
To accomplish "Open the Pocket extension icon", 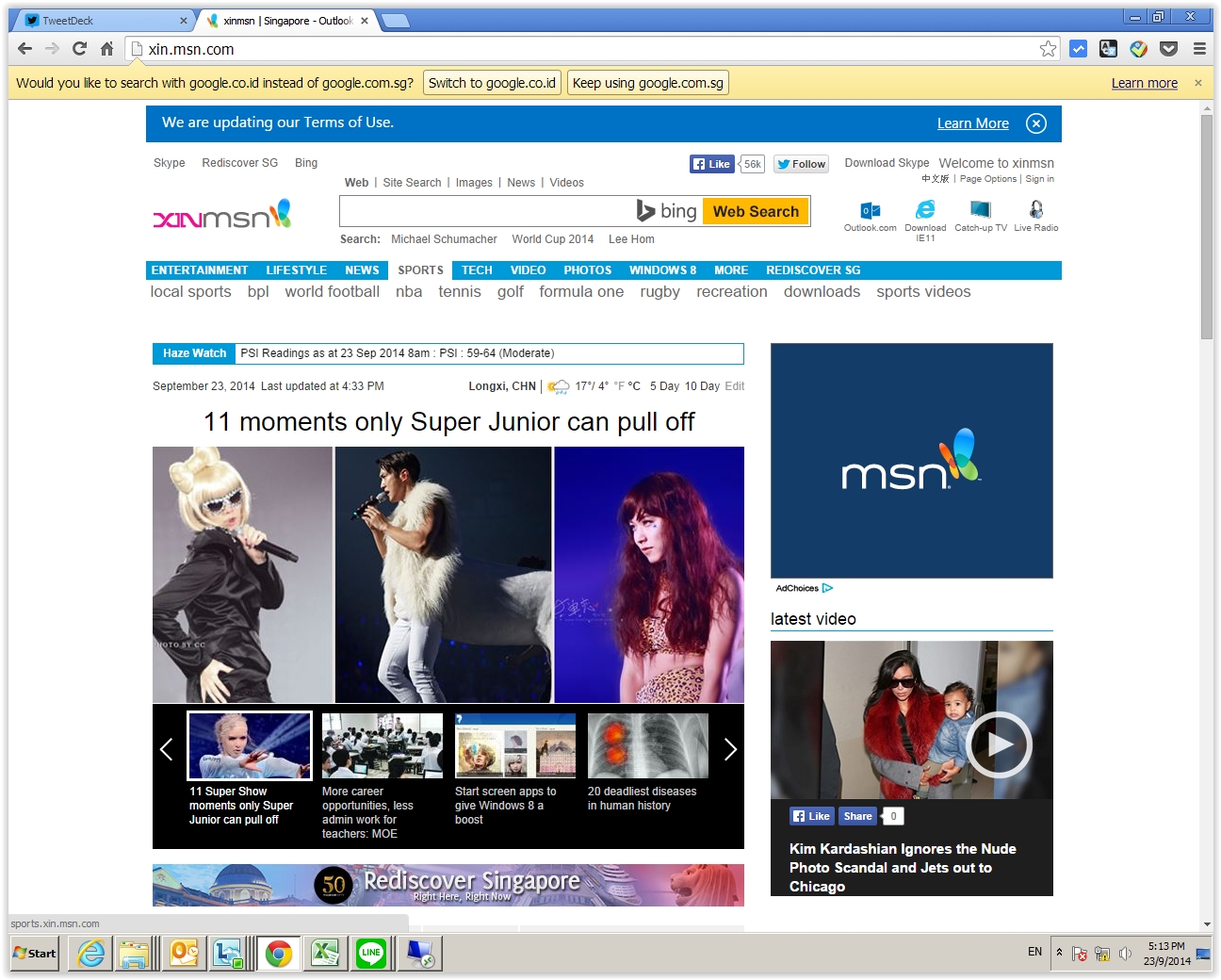I will (x=1169, y=49).
